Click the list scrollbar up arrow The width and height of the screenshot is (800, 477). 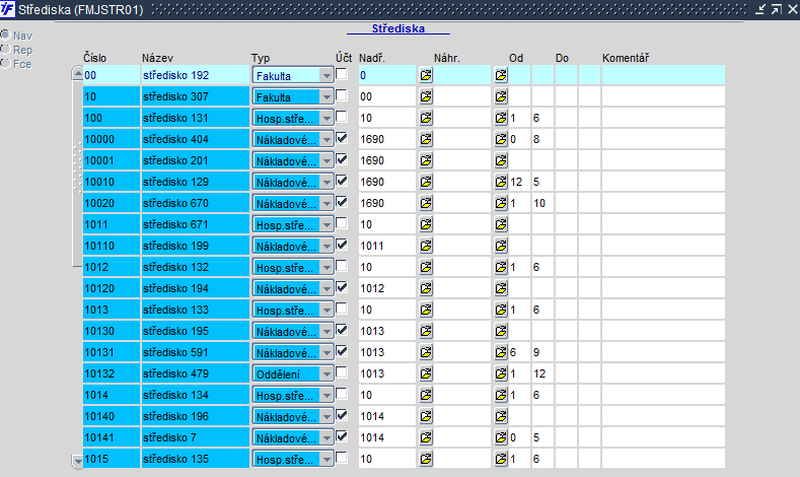click(x=78, y=74)
